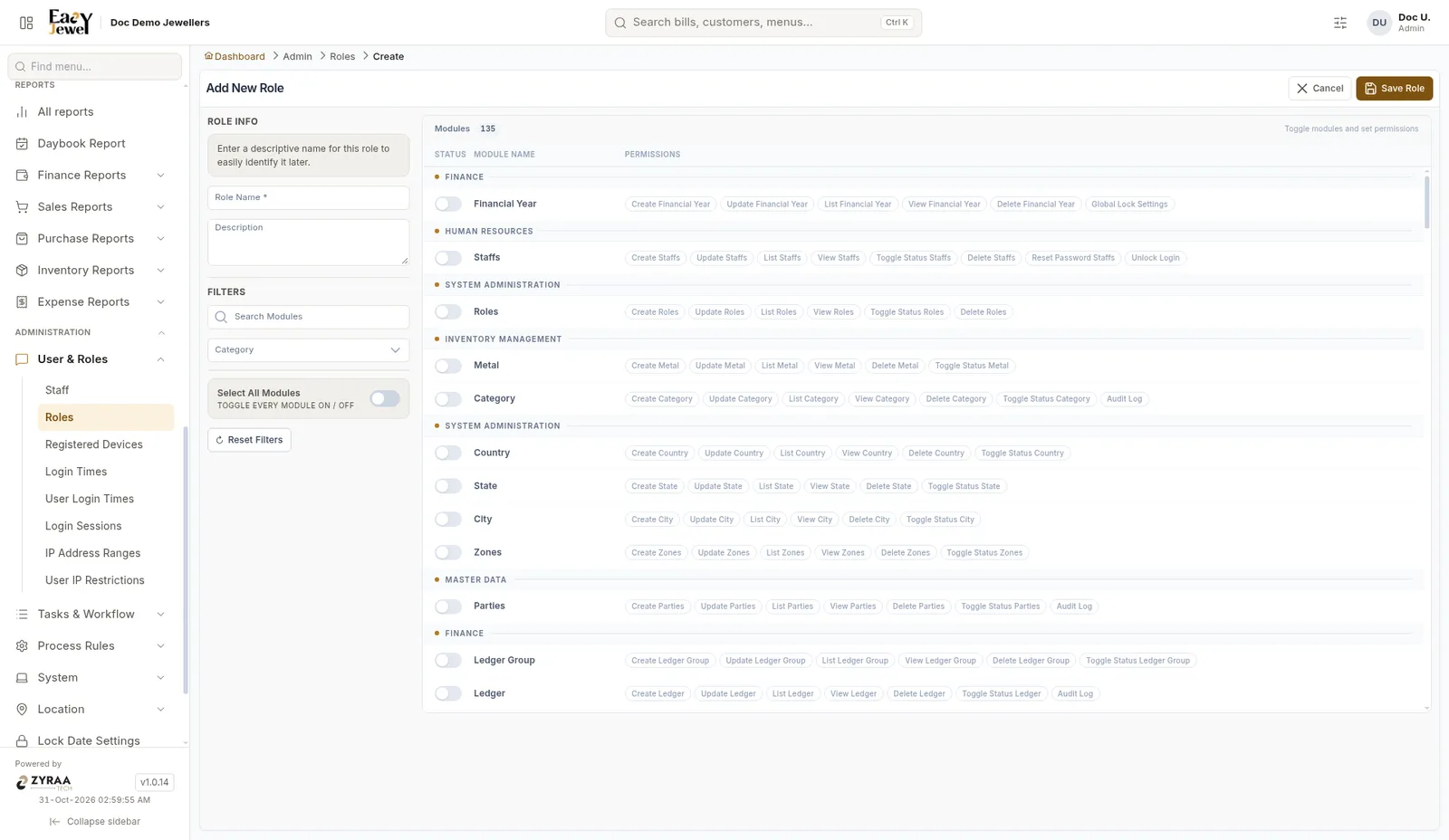Click the Daybook Report calendar icon
The width and height of the screenshot is (1449, 840).
pos(22,143)
